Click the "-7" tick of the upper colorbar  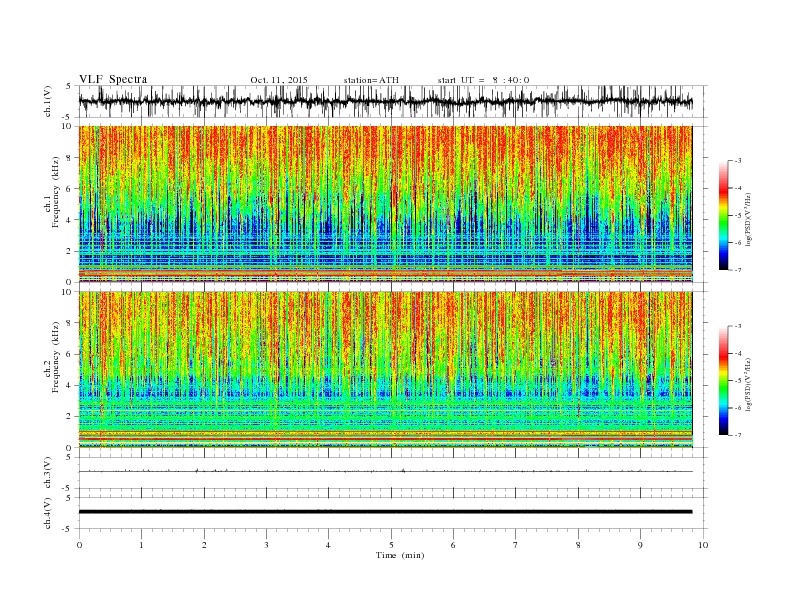738,270
